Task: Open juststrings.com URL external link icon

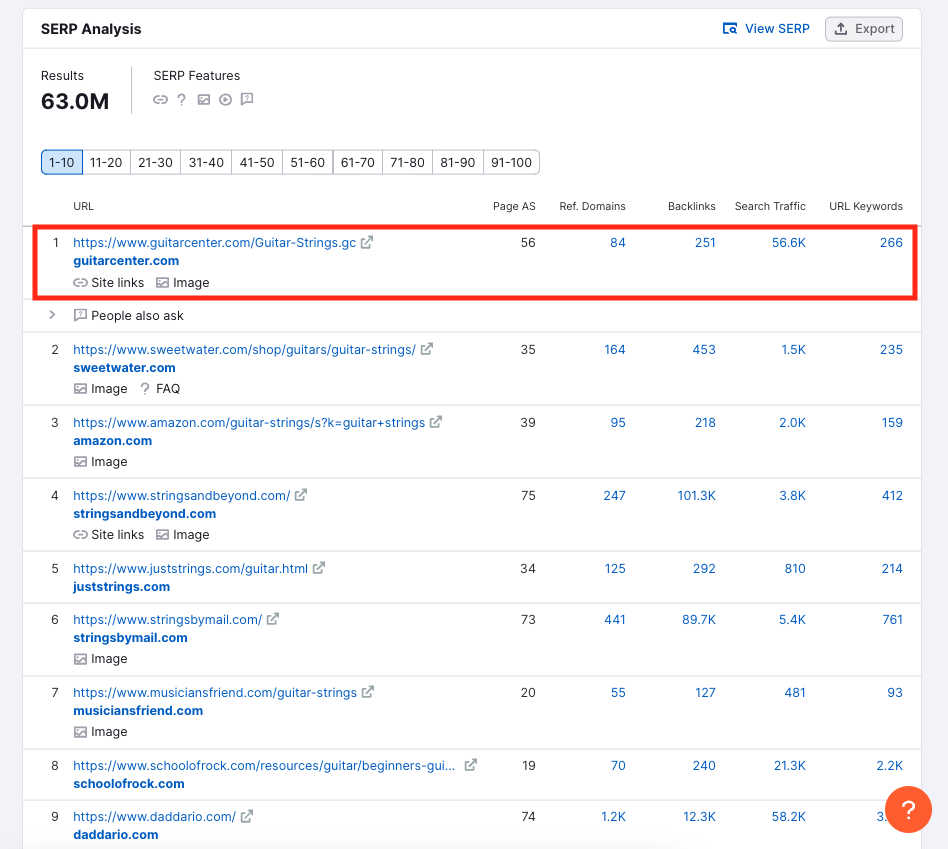Action: pyautogui.click(x=319, y=568)
